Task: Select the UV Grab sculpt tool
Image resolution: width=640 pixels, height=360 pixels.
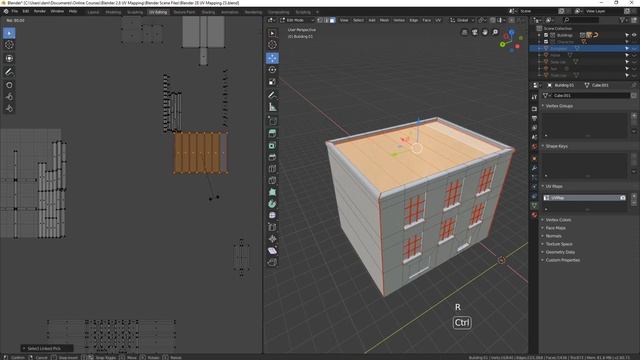Action: click(x=9, y=85)
